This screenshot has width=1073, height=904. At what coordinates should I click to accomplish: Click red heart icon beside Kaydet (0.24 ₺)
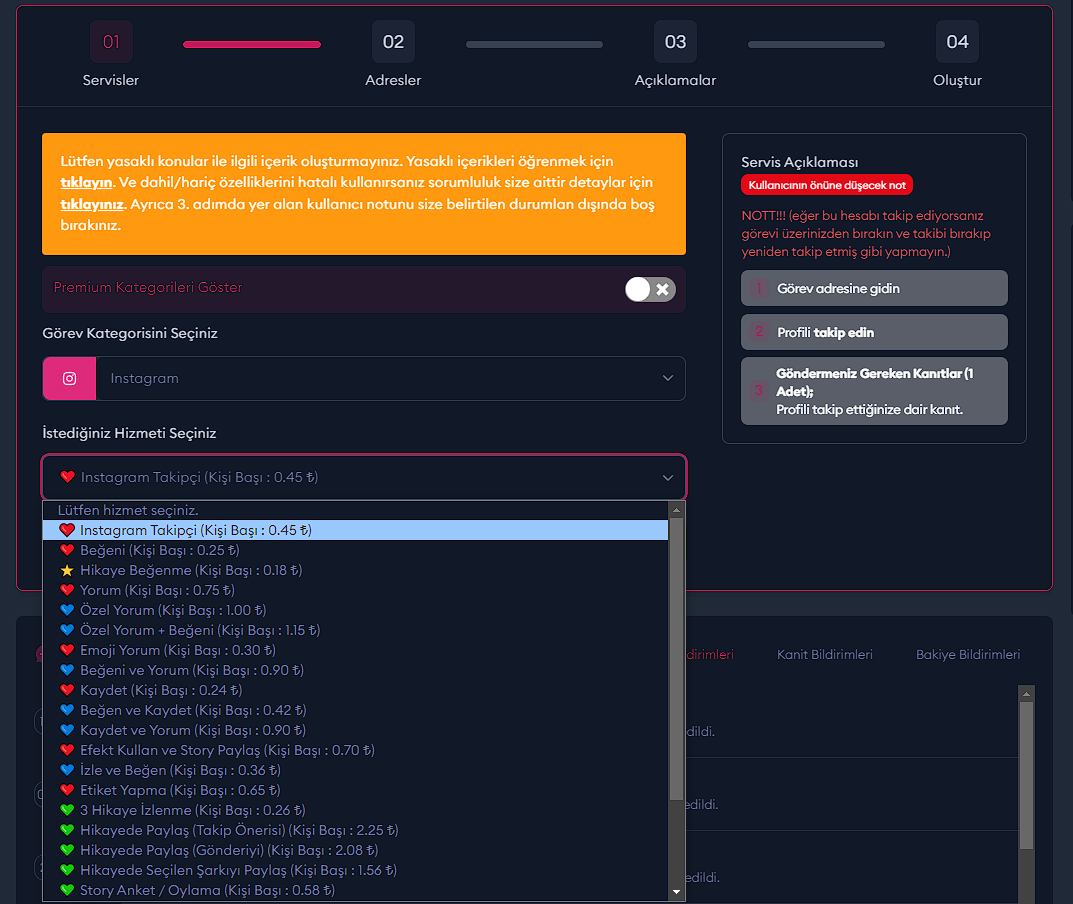67,690
